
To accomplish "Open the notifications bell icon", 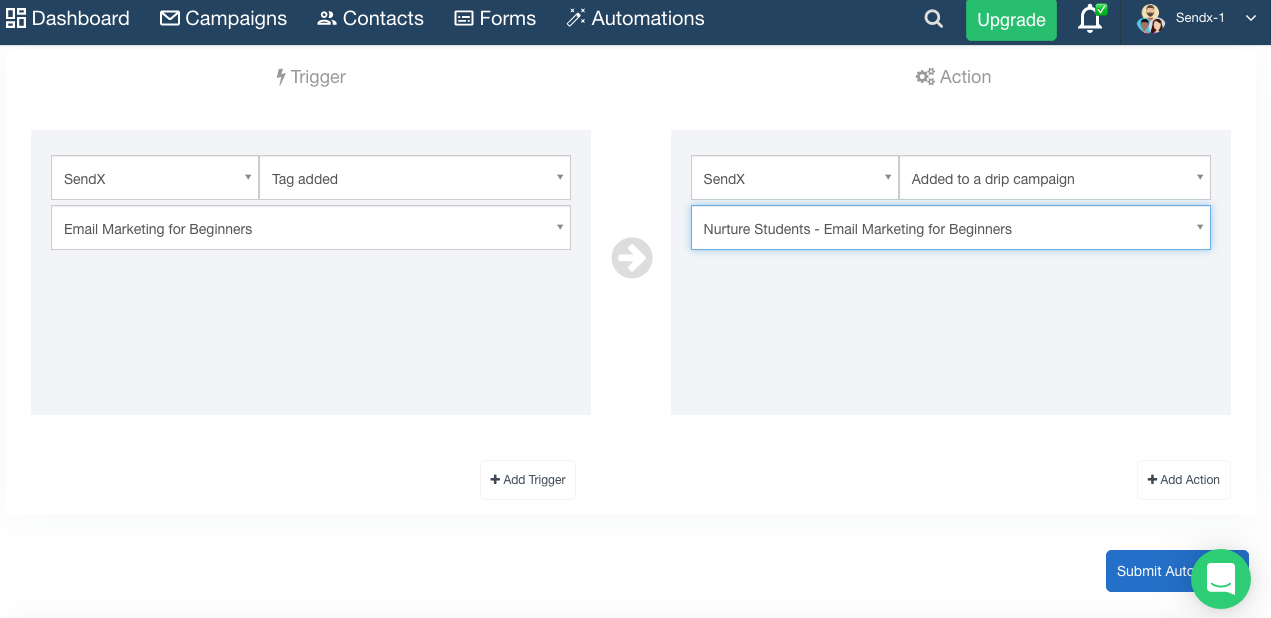I will 1091,19.
